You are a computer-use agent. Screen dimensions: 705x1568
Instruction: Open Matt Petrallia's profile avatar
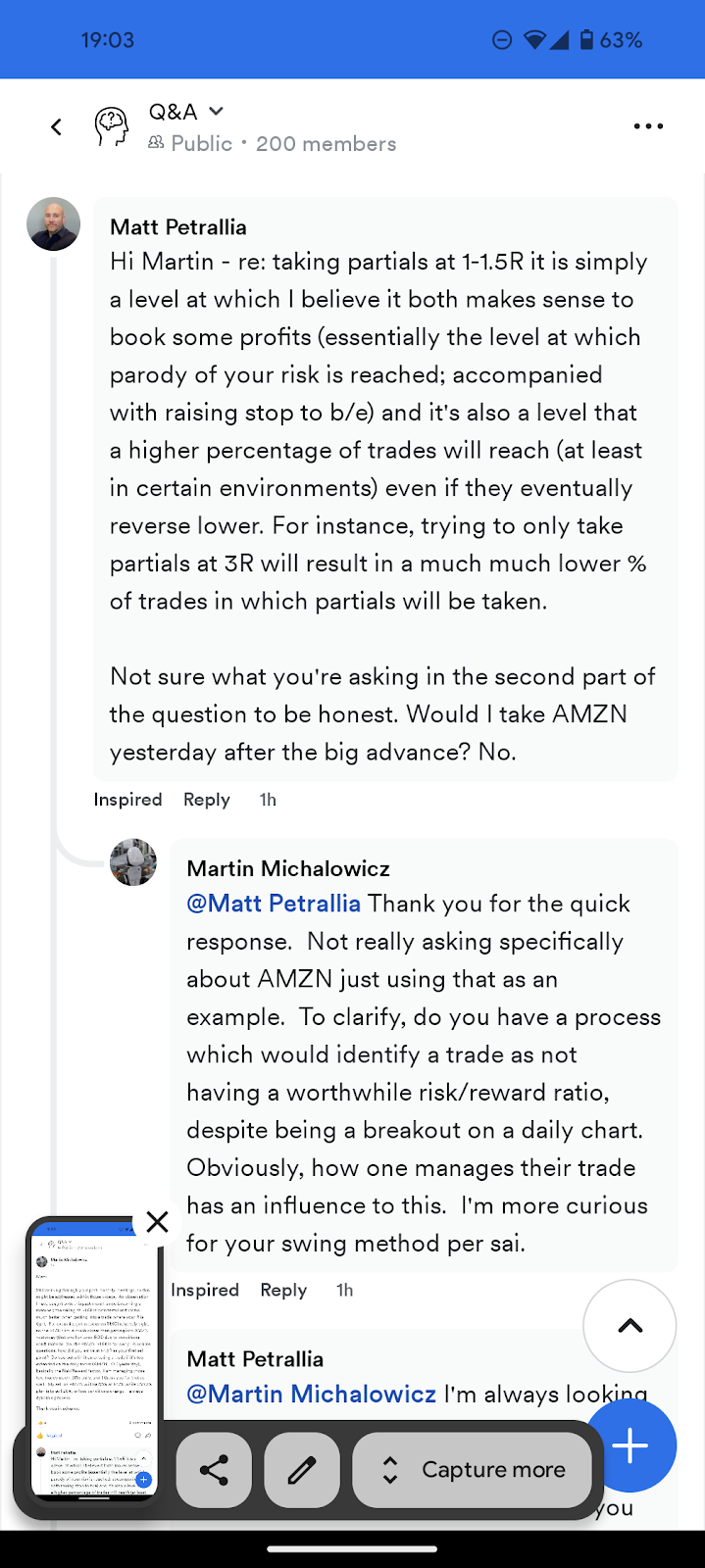pyautogui.click(x=53, y=224)
